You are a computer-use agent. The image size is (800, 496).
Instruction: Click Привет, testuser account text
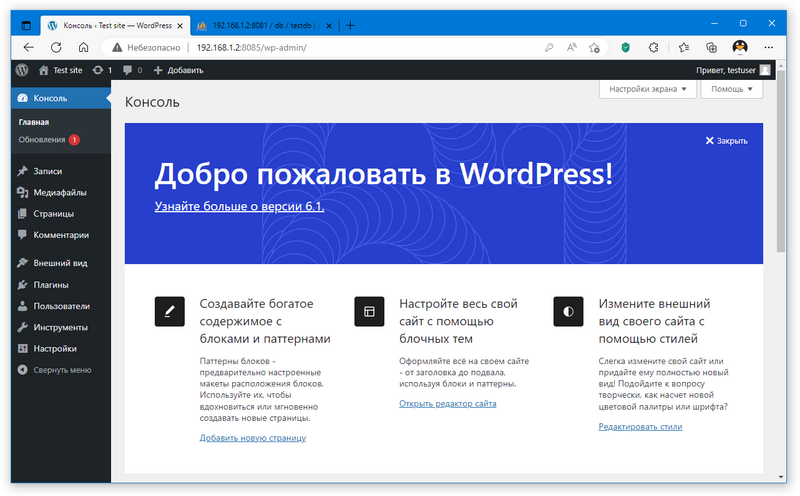pos(726,70)
